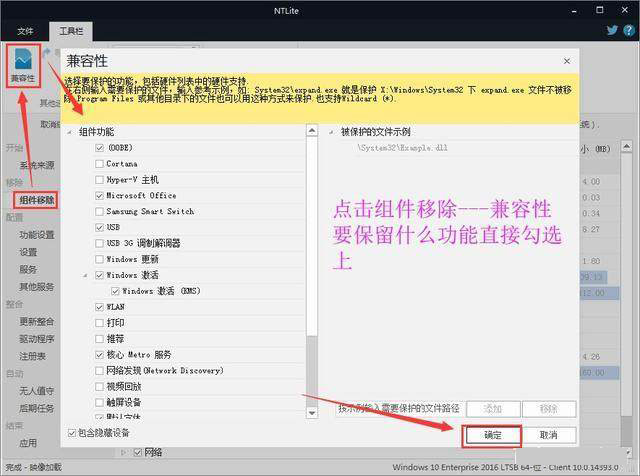Check the 触屏设备 checkbox
The image size is (640, 476).
99,403
